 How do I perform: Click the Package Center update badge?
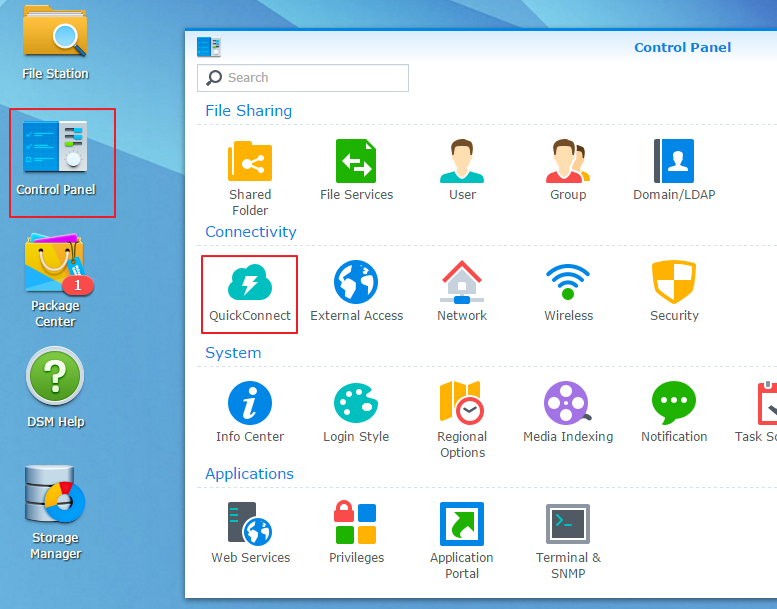(x=78, y=285)
